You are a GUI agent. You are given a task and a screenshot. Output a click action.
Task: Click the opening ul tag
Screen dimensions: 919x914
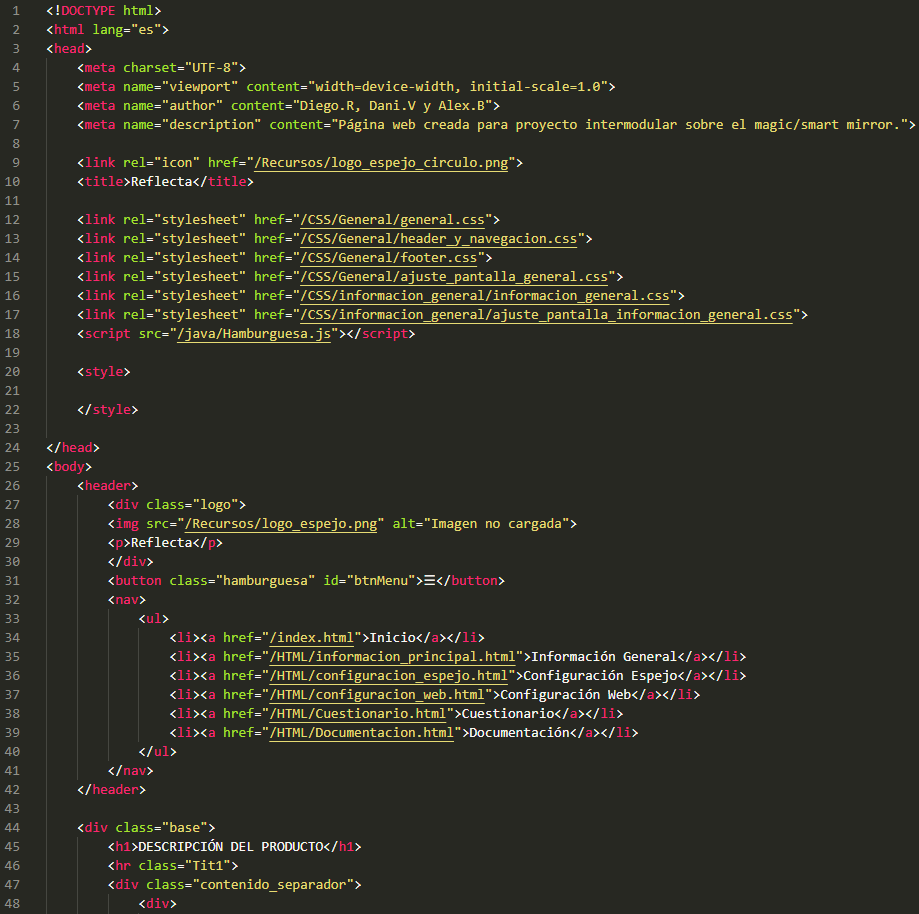click(154, 619)
